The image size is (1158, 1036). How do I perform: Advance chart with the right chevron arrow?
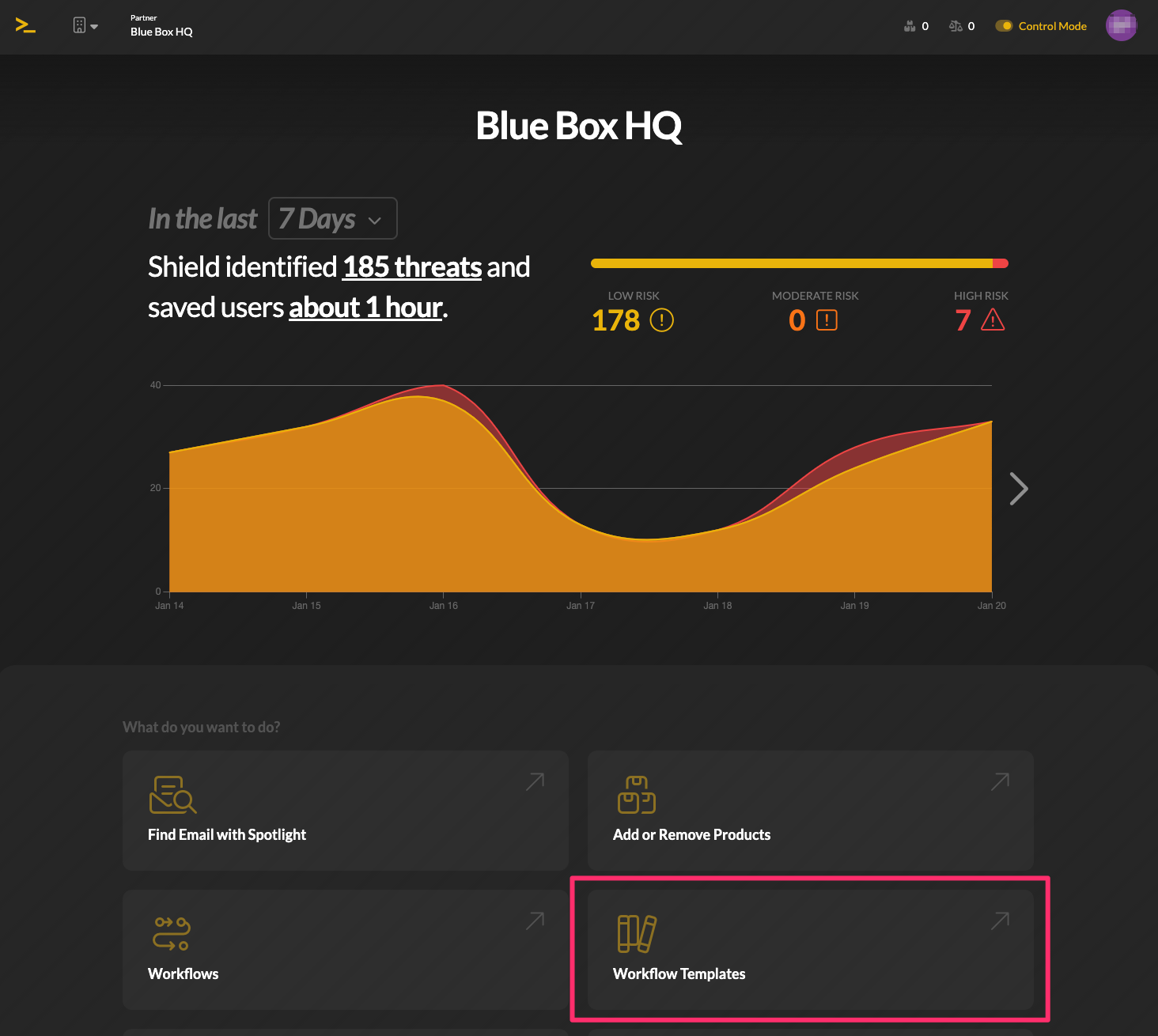pos(1019,489)
